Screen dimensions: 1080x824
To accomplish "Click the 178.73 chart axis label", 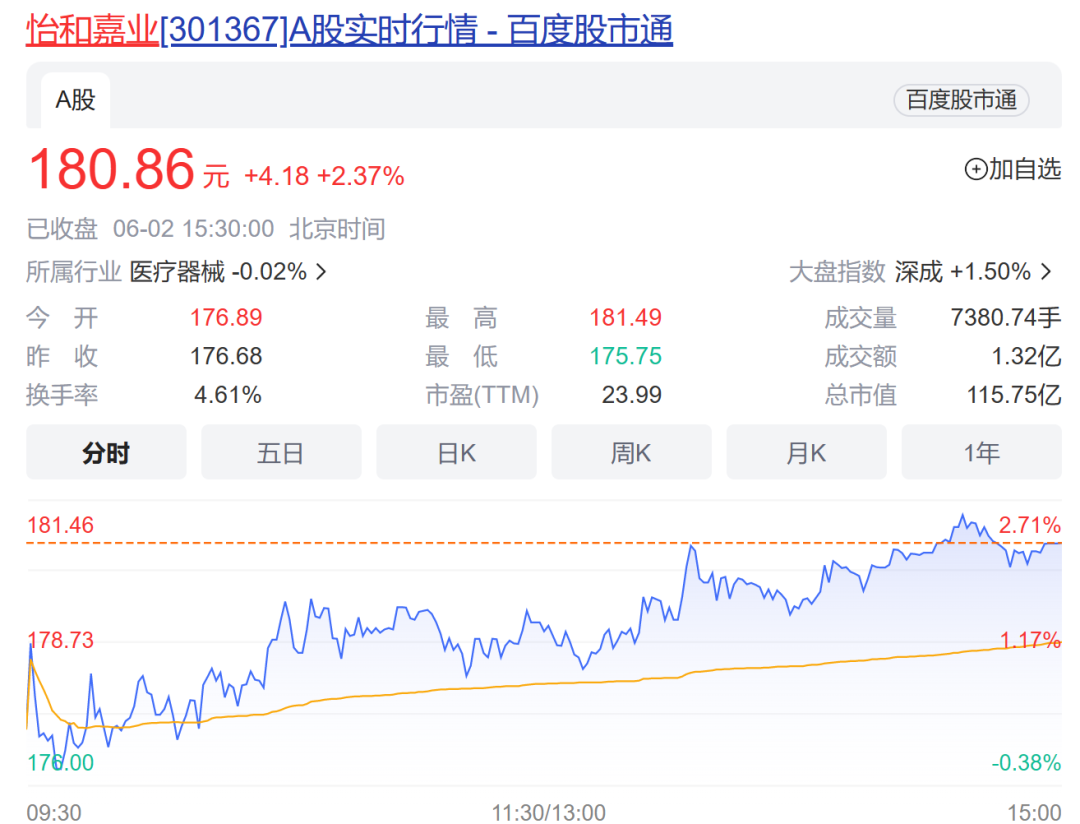I will 60,640.
